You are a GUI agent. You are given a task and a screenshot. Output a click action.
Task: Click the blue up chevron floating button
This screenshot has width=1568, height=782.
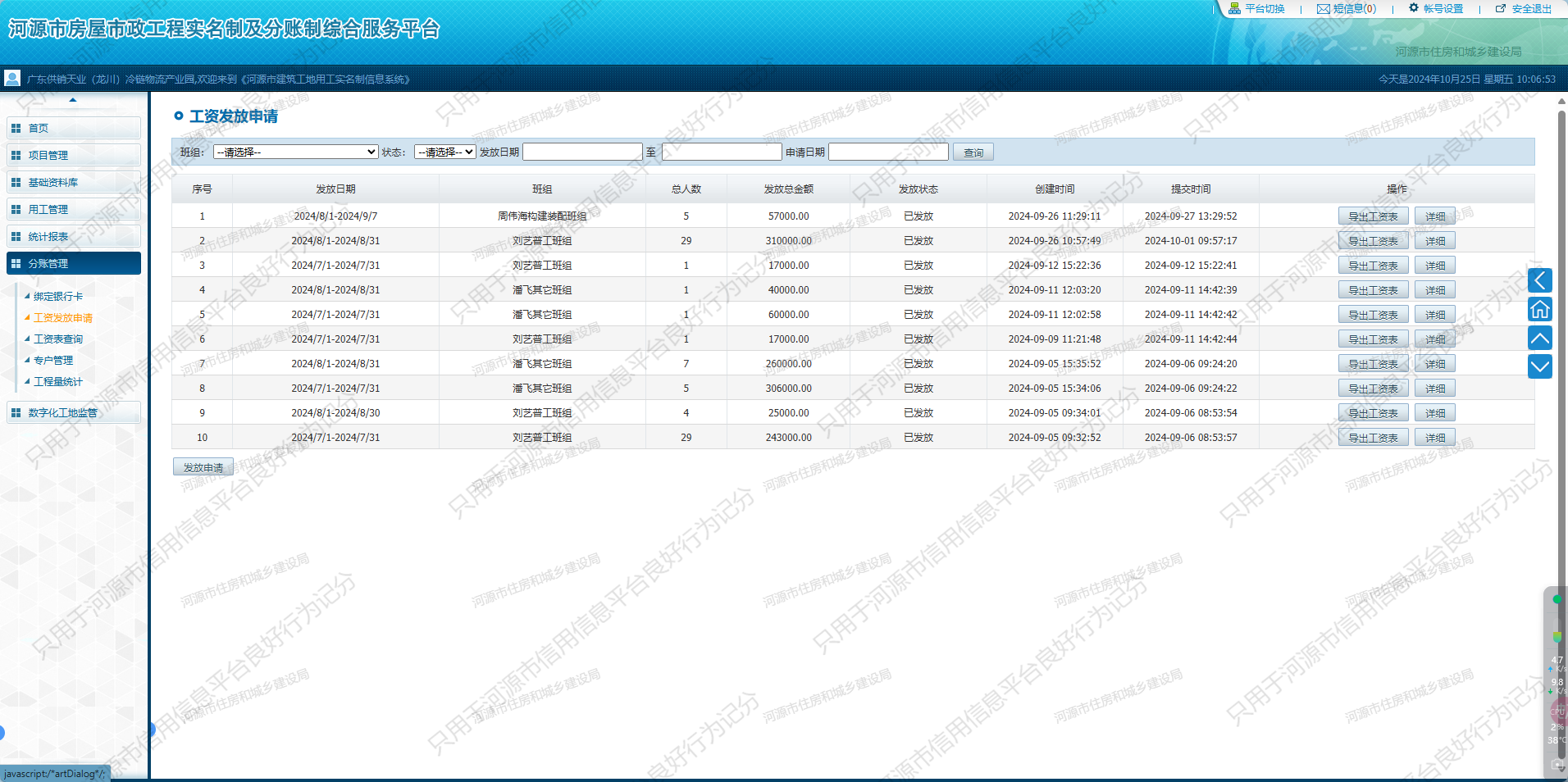[1540, 338]
